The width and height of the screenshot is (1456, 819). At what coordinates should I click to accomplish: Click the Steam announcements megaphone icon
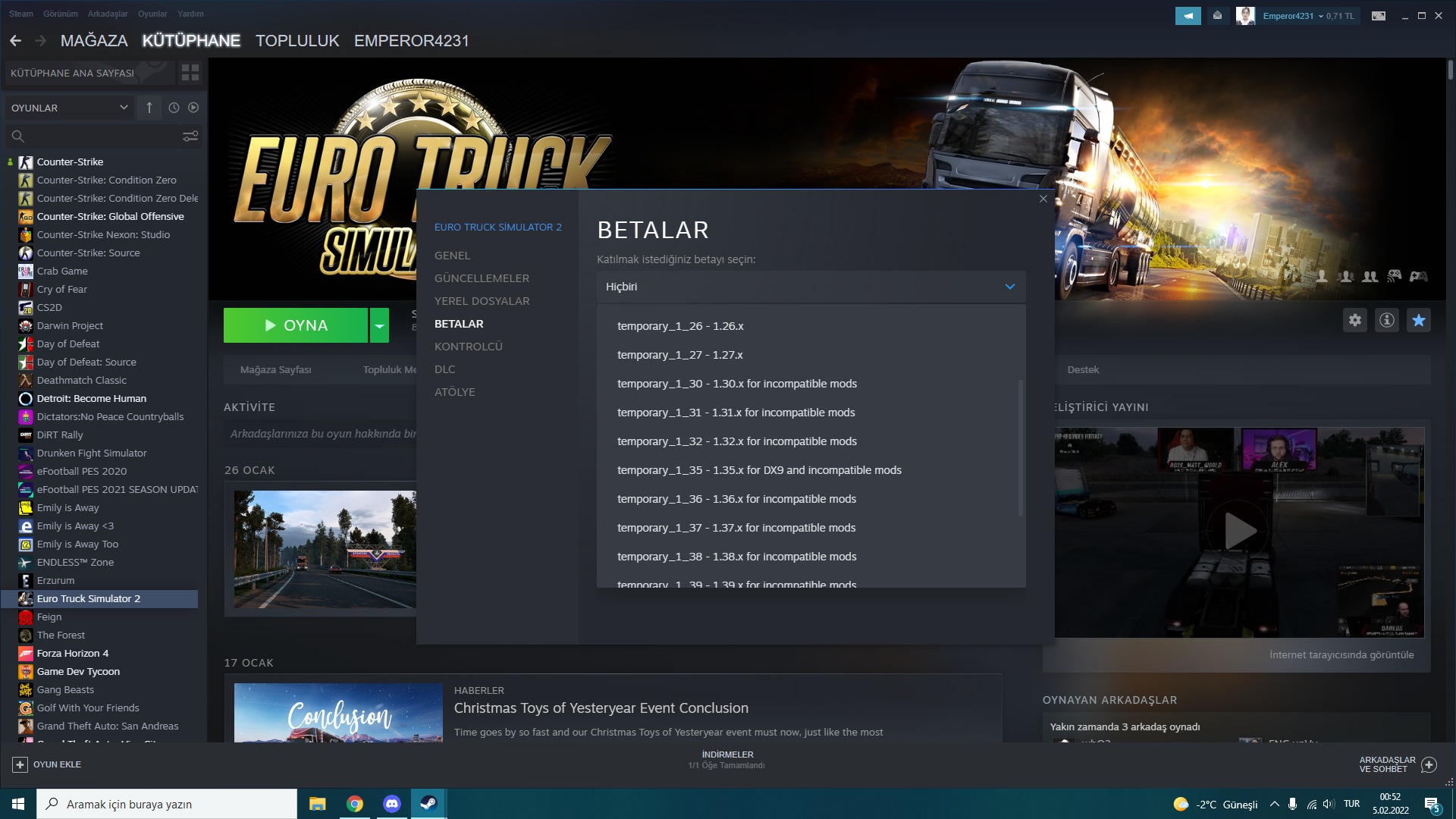pos(1188,15)
